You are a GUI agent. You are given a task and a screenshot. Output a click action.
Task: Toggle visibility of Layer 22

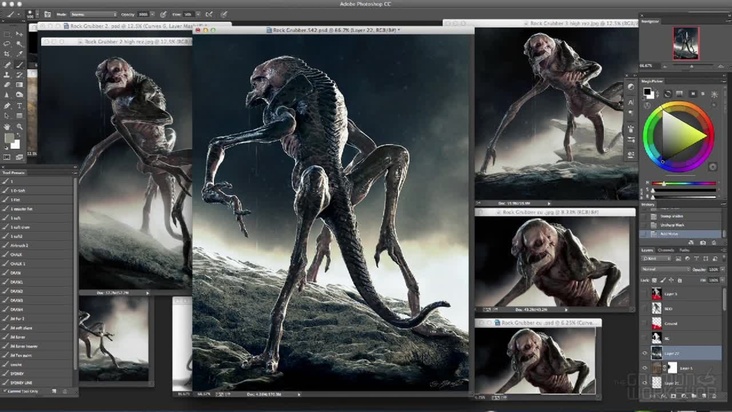[646, 353]
